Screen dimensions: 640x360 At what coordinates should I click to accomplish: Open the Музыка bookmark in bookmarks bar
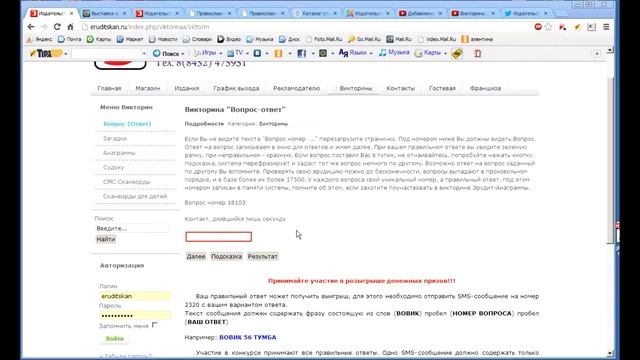260,39
